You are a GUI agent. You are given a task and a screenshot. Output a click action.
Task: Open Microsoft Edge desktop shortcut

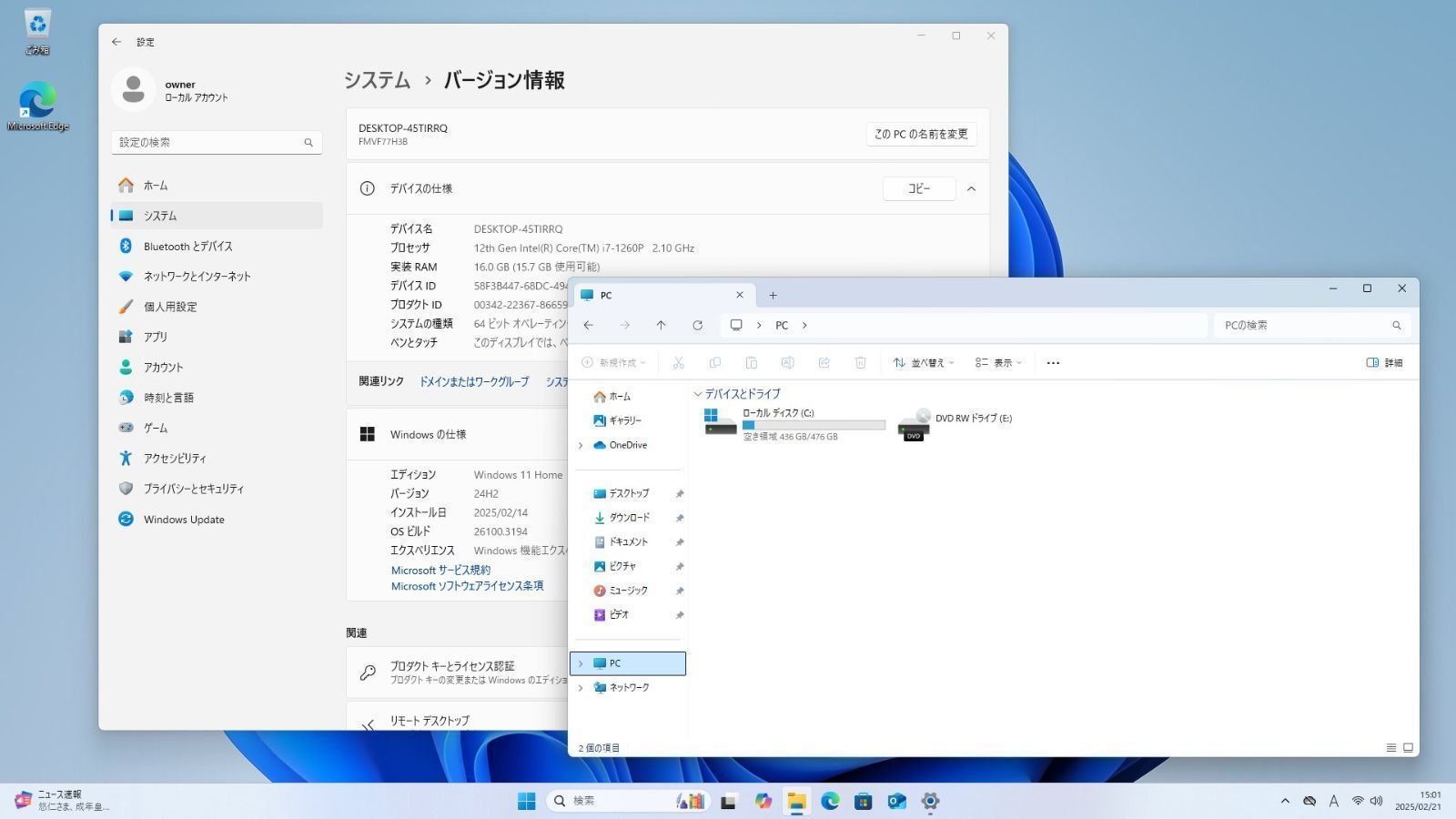(x=37, y=106)
